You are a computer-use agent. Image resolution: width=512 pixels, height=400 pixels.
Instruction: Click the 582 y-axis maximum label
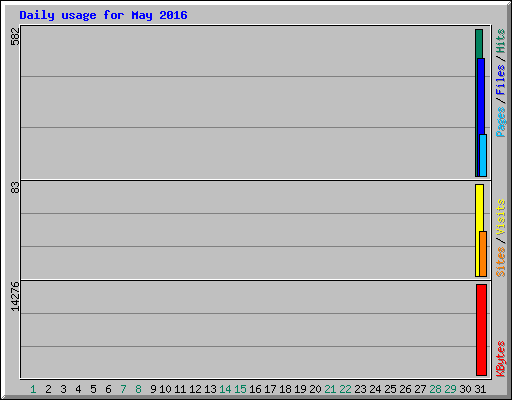click(15, 36)
